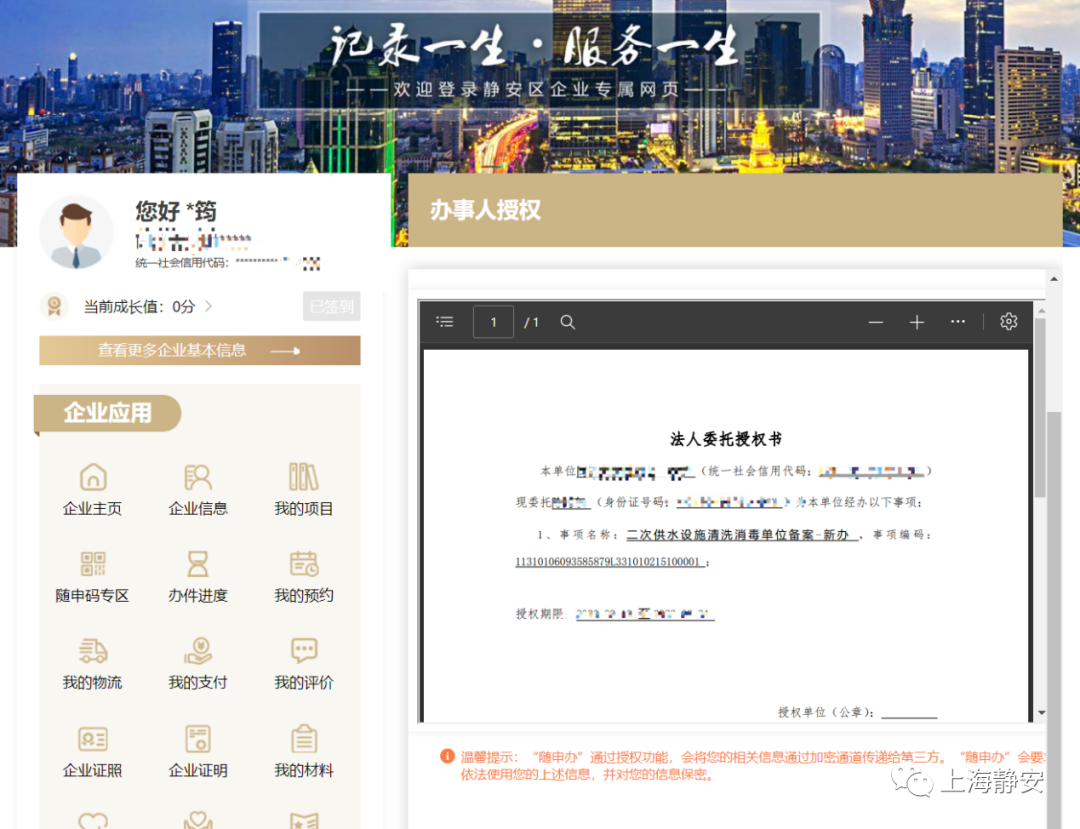Open 我的预约 (My Appointments)
This screenshot has width=1080, height=829.
[303, 576]
